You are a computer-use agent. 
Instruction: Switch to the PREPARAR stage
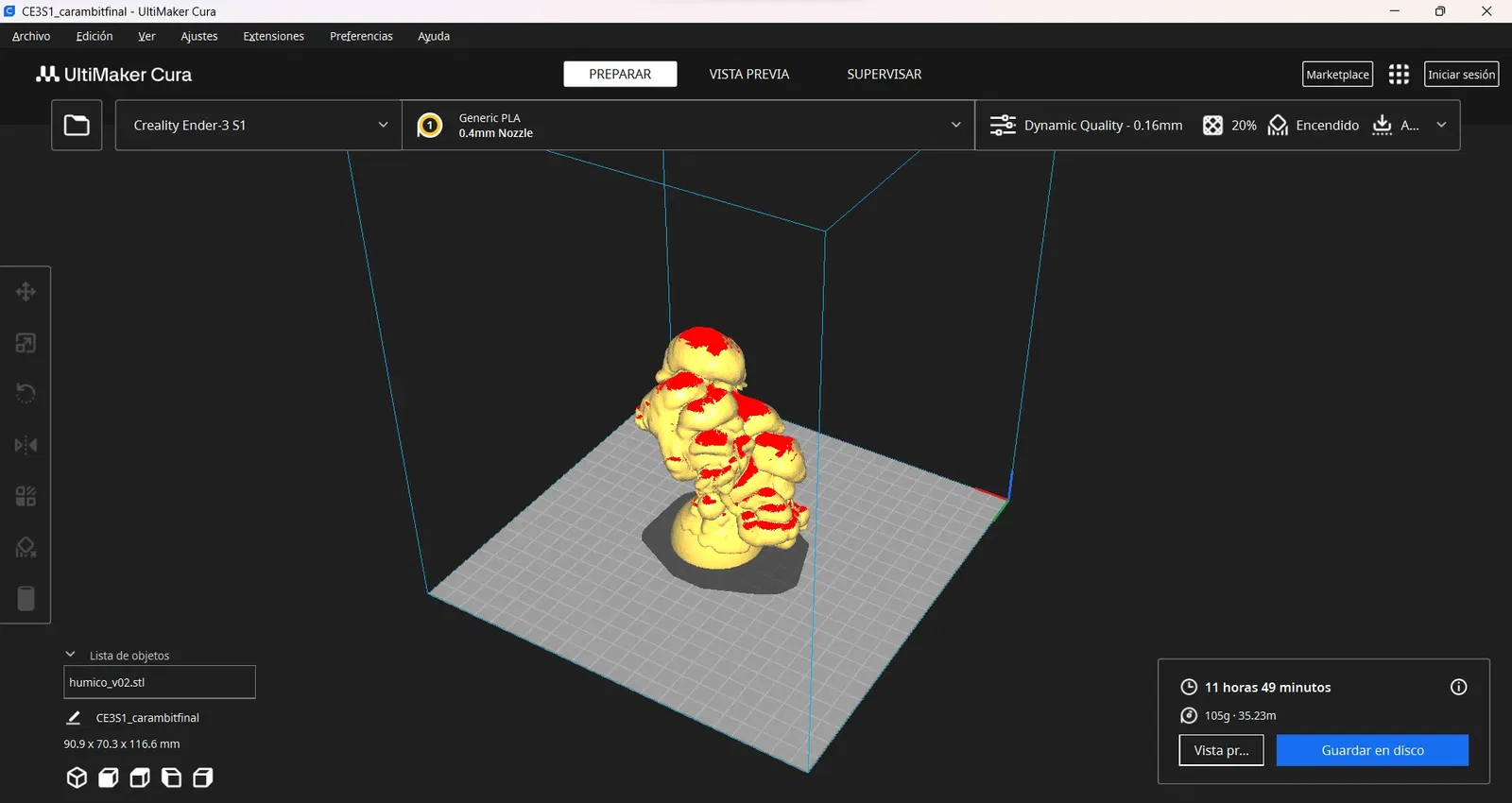[620, 74]
